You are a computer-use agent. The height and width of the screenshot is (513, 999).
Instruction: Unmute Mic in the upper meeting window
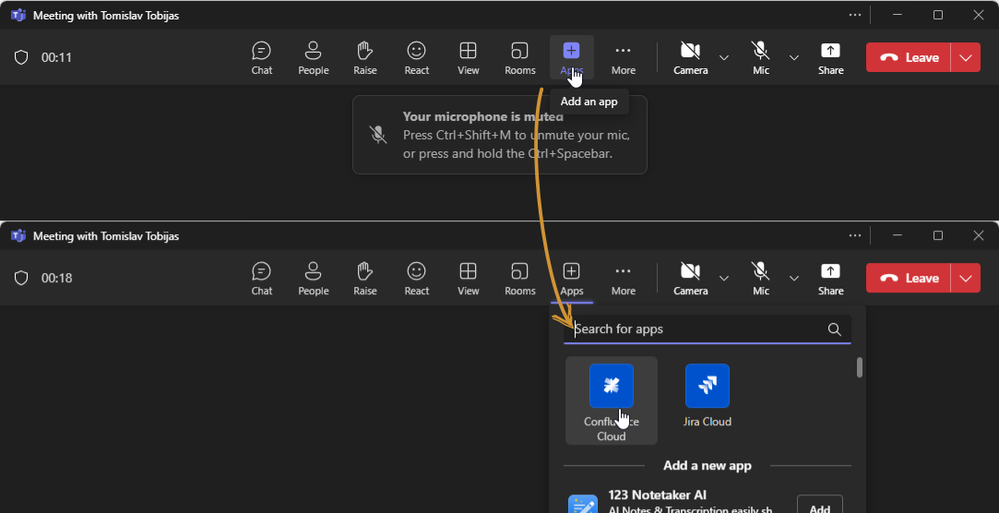coord(761,58)
